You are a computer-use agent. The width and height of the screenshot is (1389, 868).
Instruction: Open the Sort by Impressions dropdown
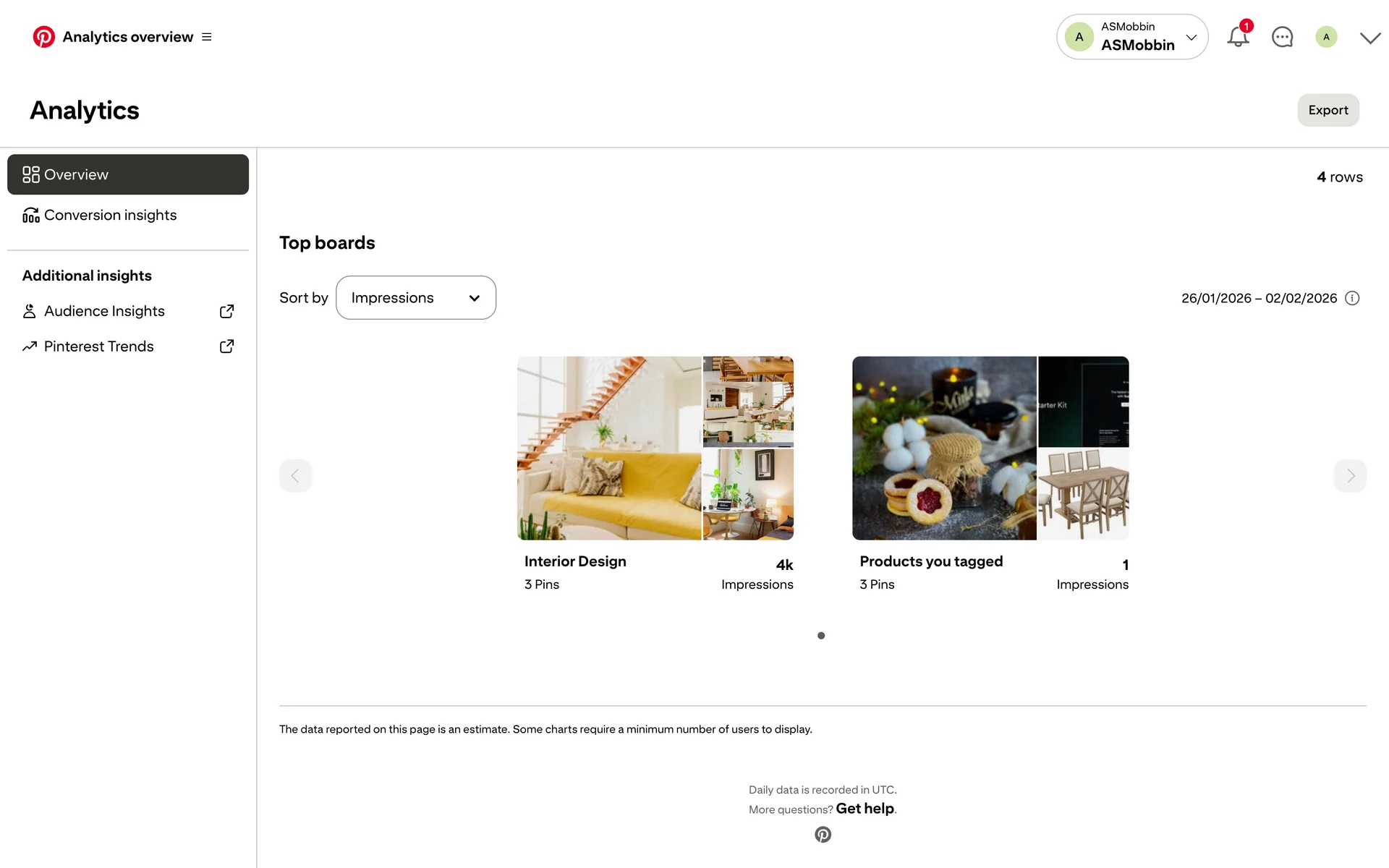pyautogui.click(x=416, y=297)
